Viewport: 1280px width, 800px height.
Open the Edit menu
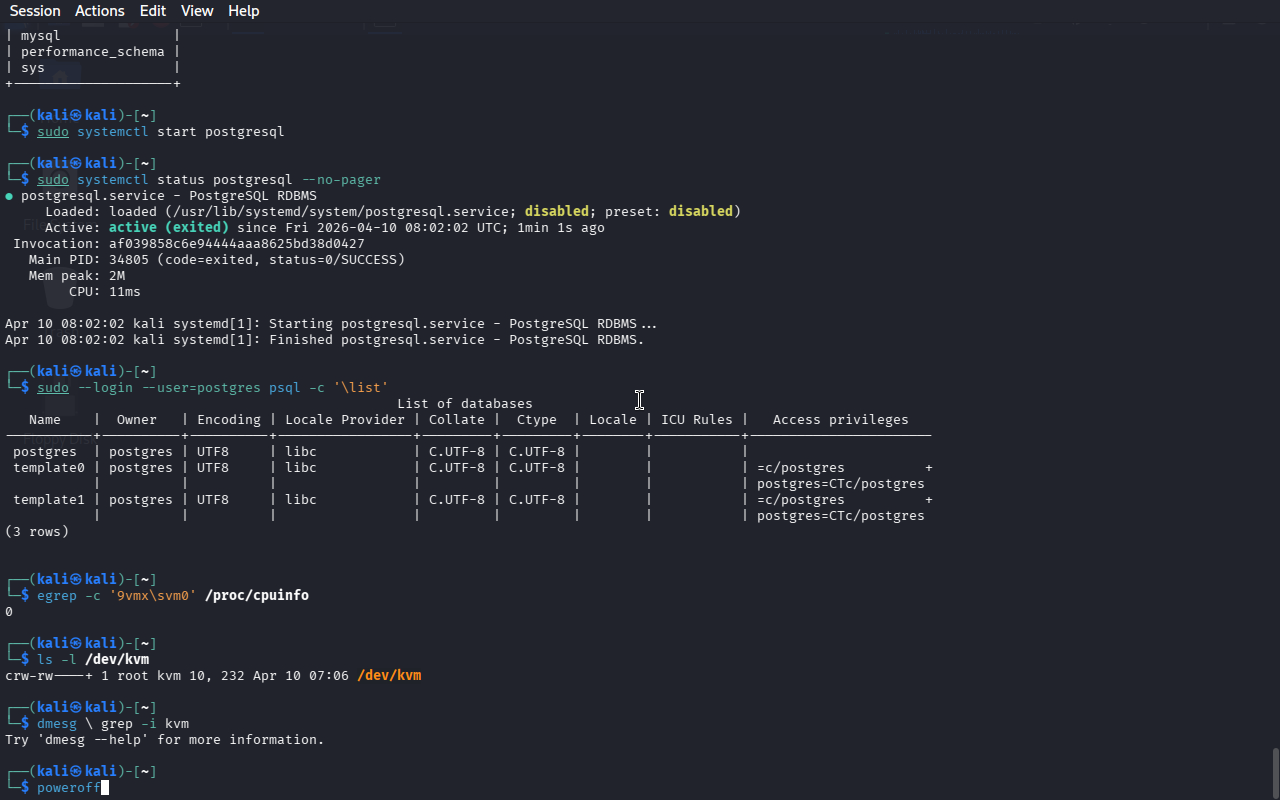point(153,11)
